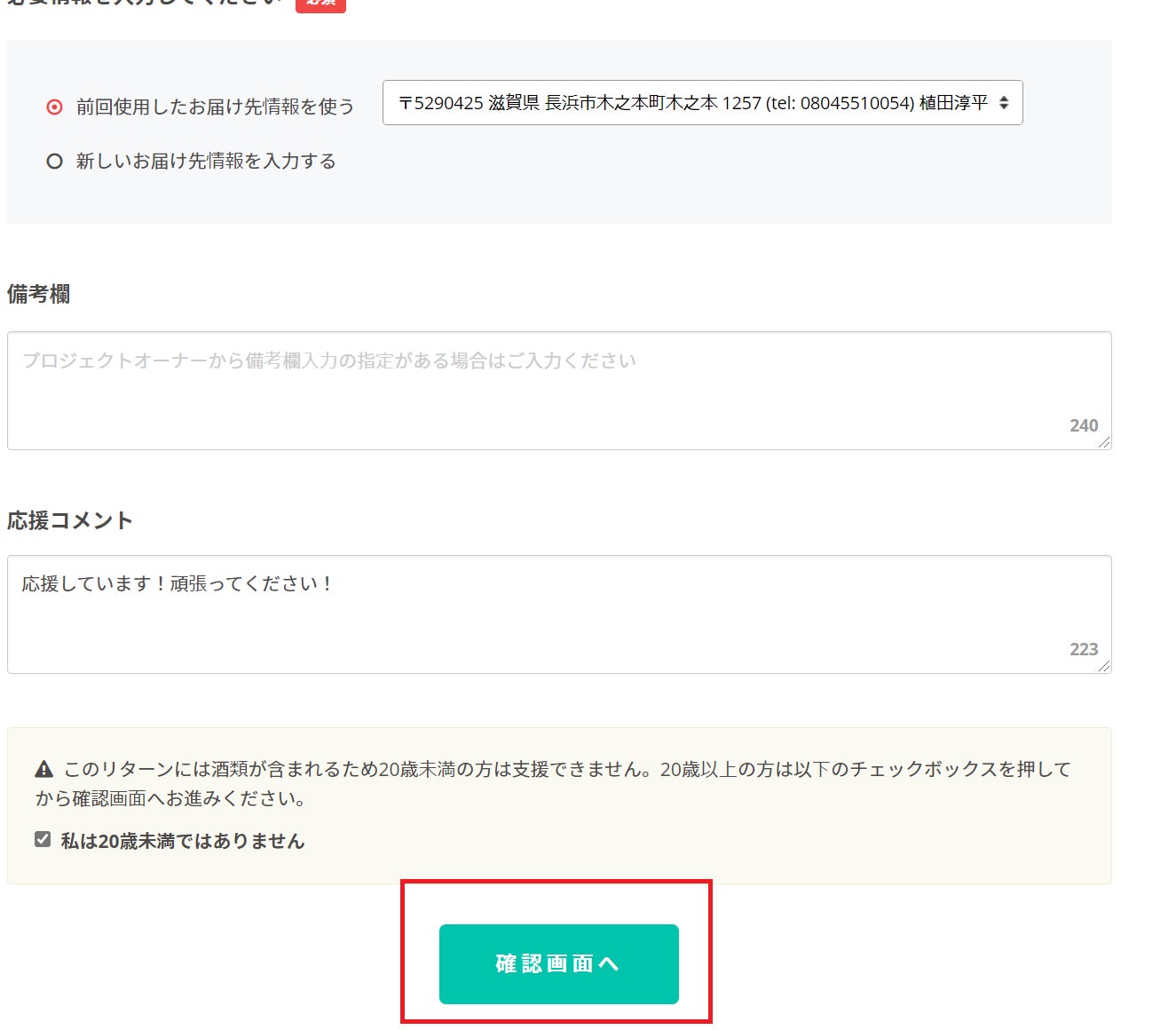Click the 応援コメント heading
1176x1030 pixels.
click(70, 520)
